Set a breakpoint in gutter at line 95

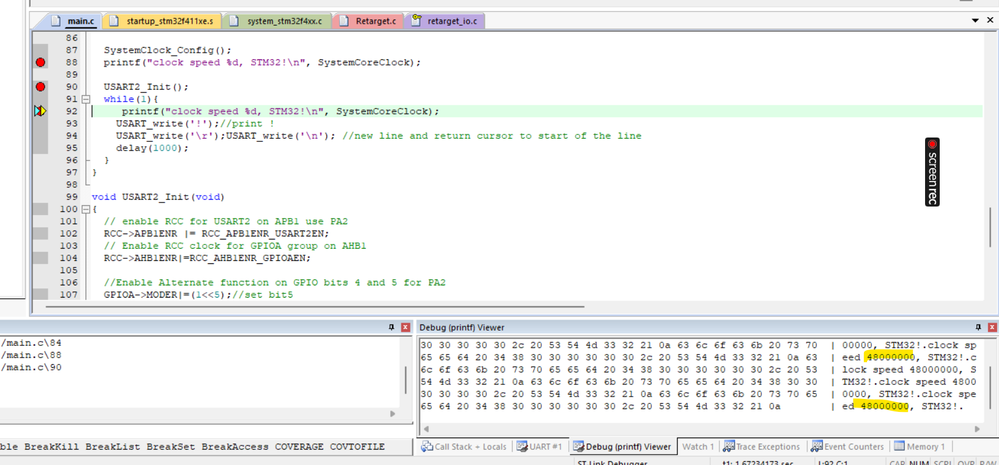coord(41,148)
